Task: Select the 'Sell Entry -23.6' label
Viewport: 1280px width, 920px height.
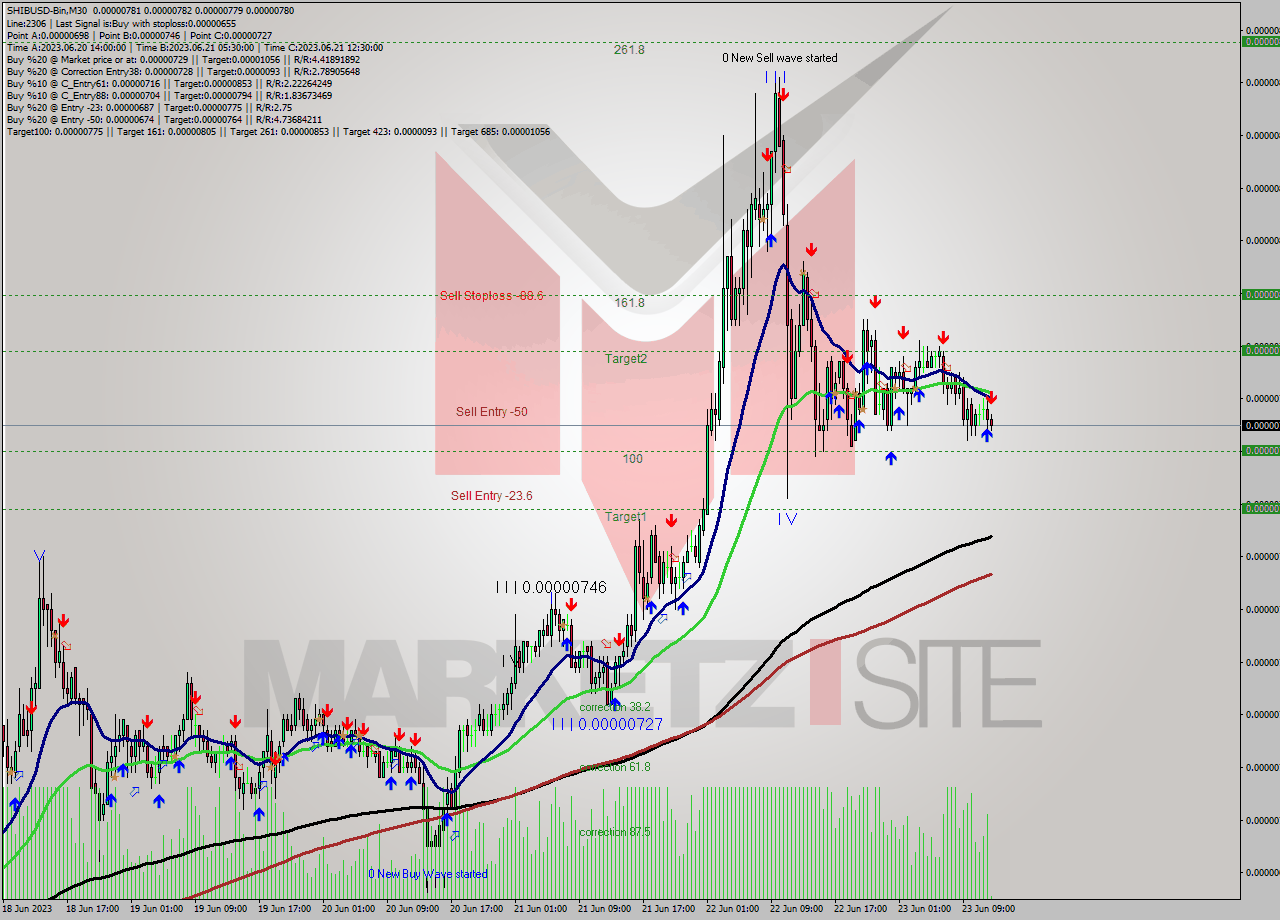Action: [491, 495]
